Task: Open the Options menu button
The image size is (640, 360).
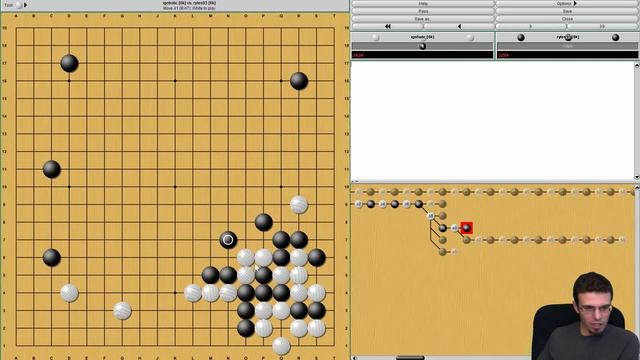Action: (x=567, y=3)
